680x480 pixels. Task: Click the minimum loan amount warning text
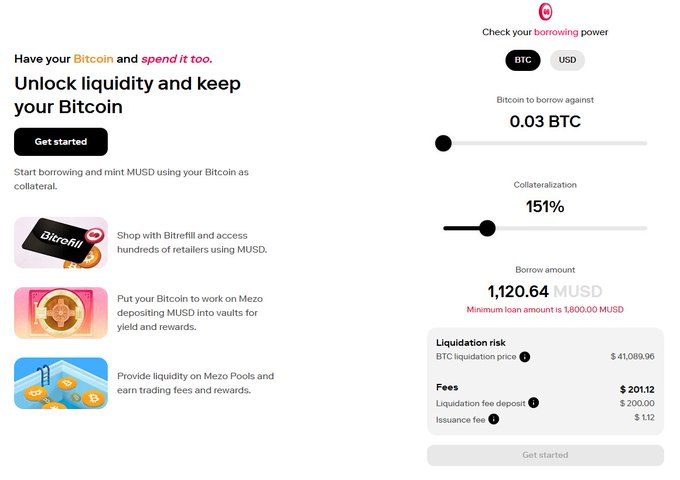coord(545,310)
